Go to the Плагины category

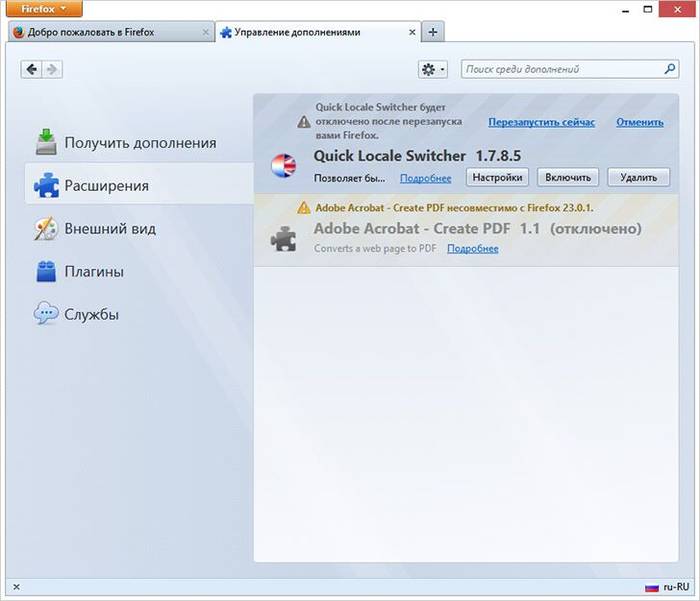(94, 271)
